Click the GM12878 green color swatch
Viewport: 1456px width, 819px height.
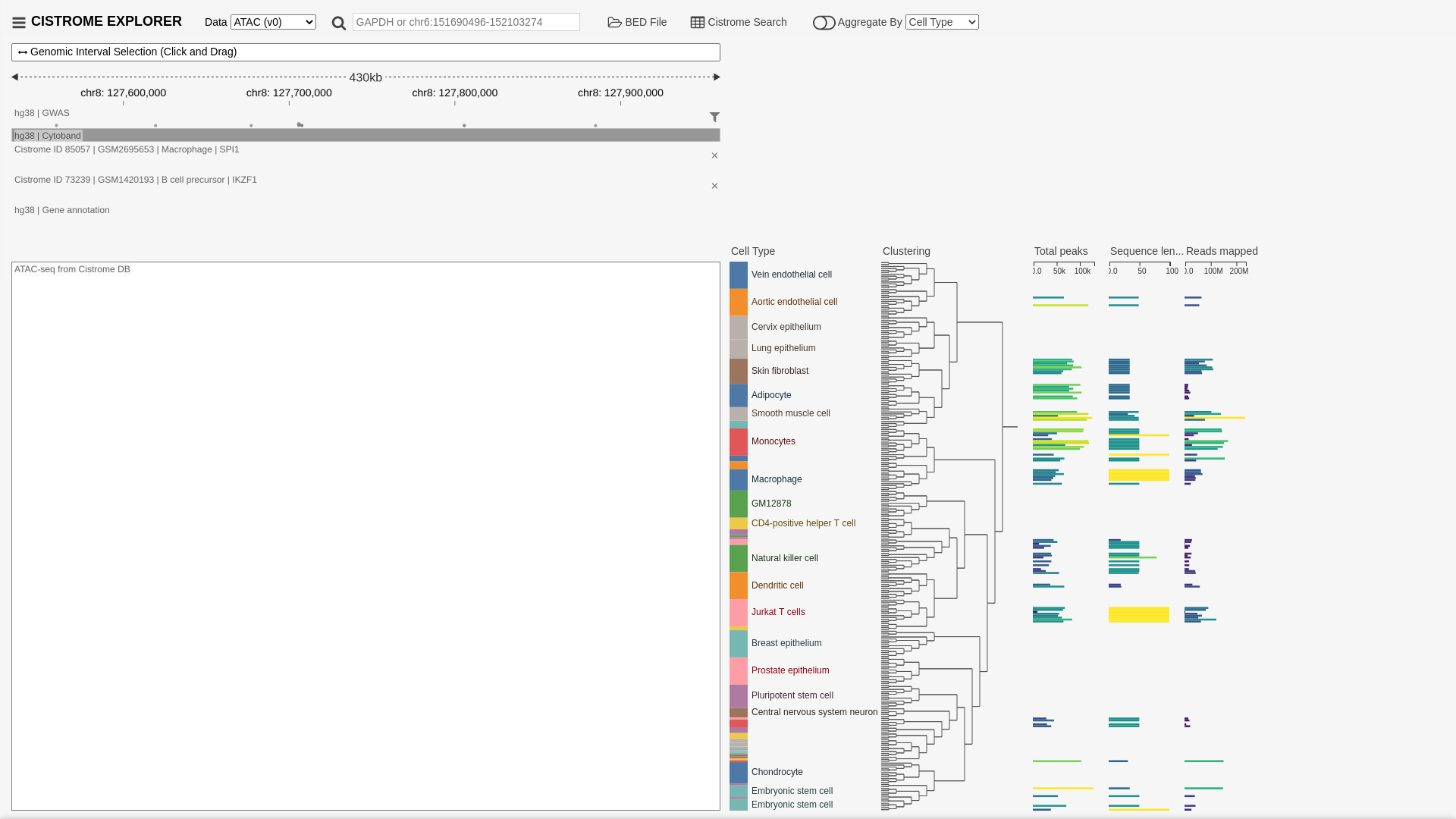pyautogui.click(x=739, y=504)
